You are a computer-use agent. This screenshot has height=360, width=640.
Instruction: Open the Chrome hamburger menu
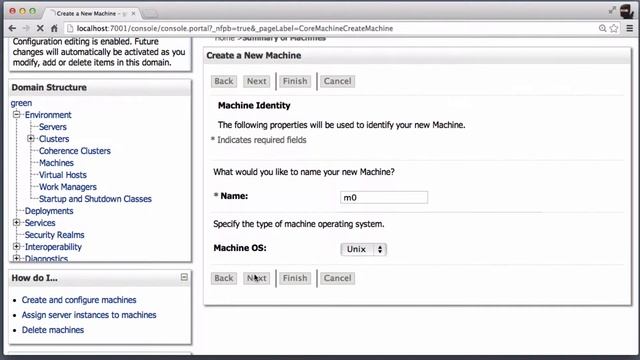(x=630, y=28)
